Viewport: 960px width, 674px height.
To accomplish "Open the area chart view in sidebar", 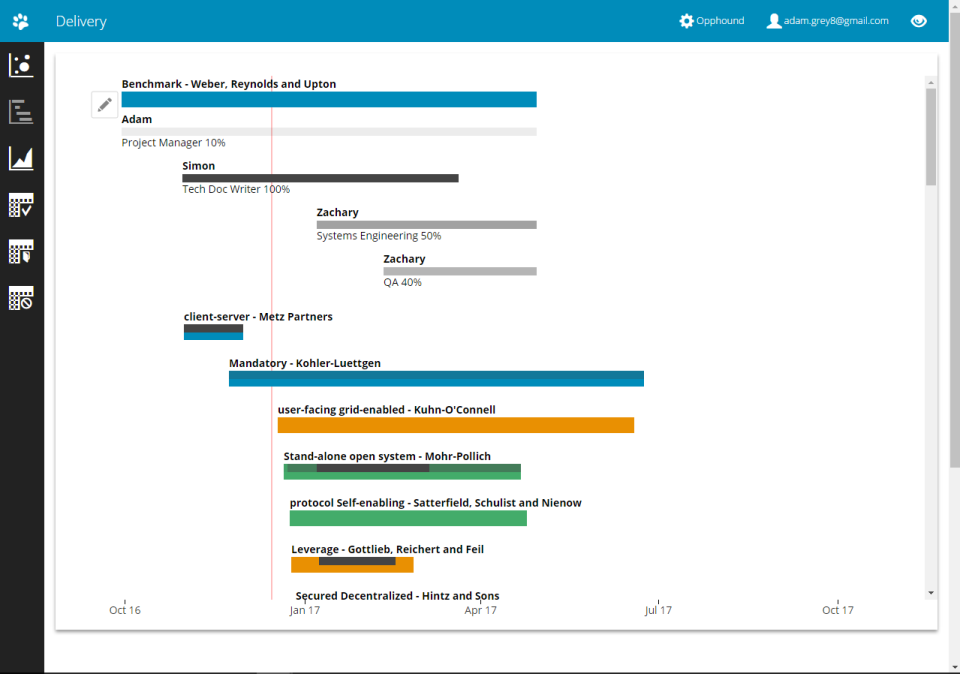I will point(21,158).
